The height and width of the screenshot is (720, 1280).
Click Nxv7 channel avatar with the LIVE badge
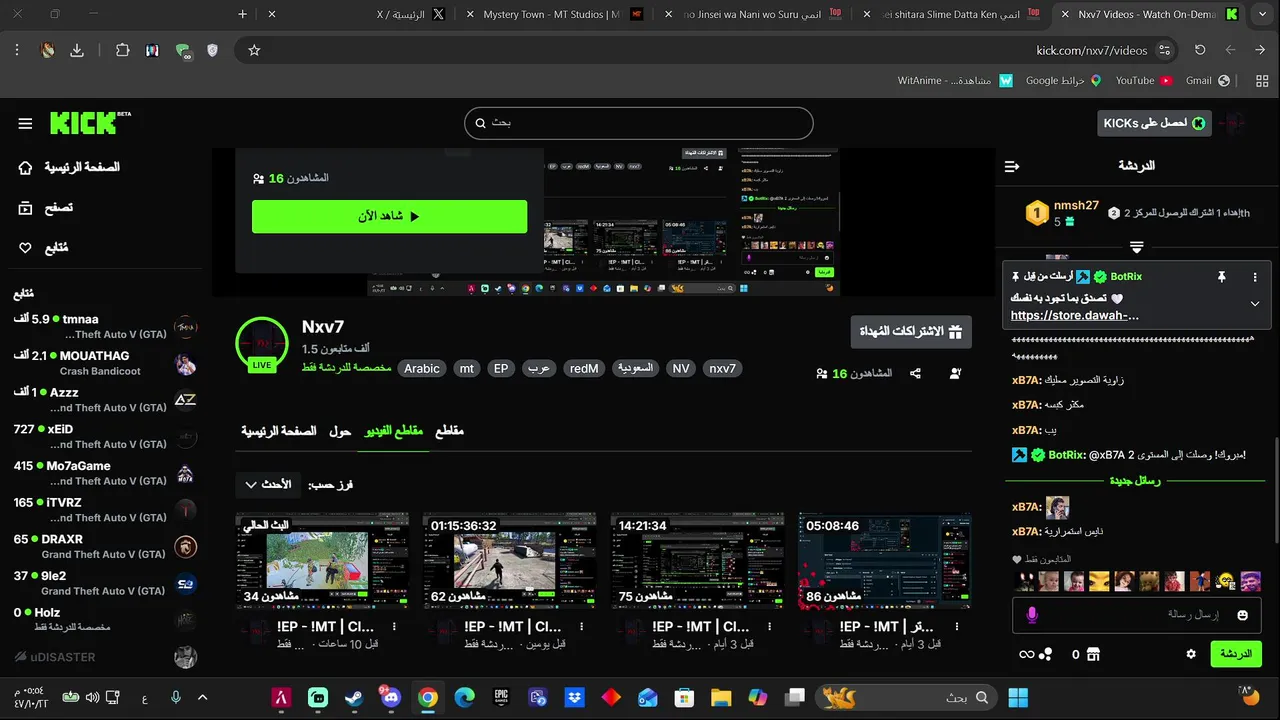point(262,343)
